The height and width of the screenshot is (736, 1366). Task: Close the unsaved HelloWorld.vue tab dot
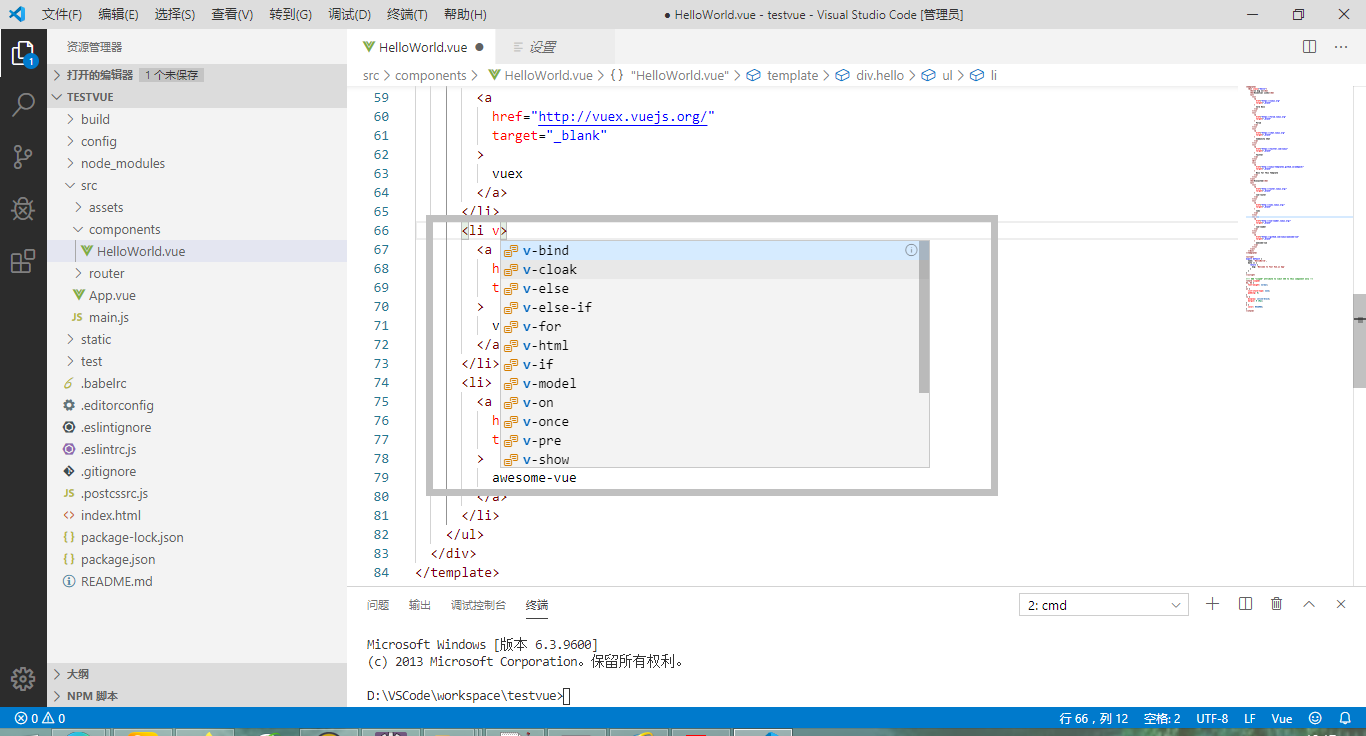479,47
